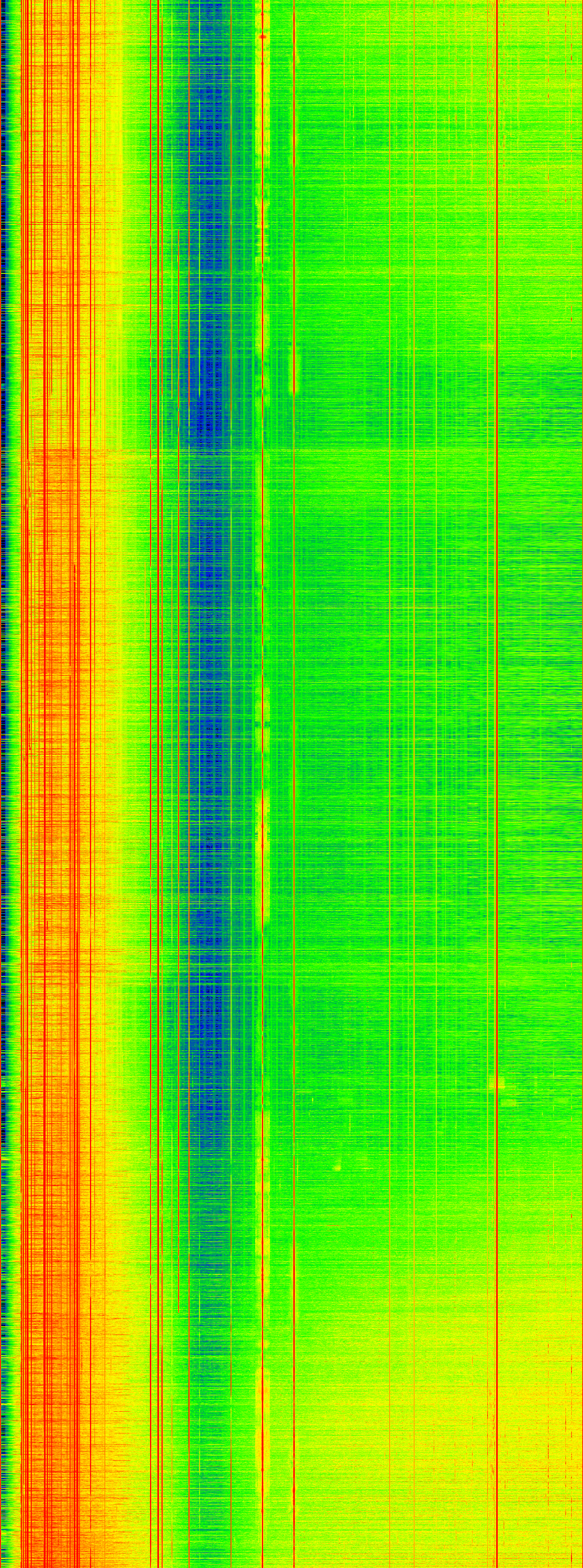Click the small red dots near top right edge
The width and height of the screenshot is (583, 1568).
(572, 58)
